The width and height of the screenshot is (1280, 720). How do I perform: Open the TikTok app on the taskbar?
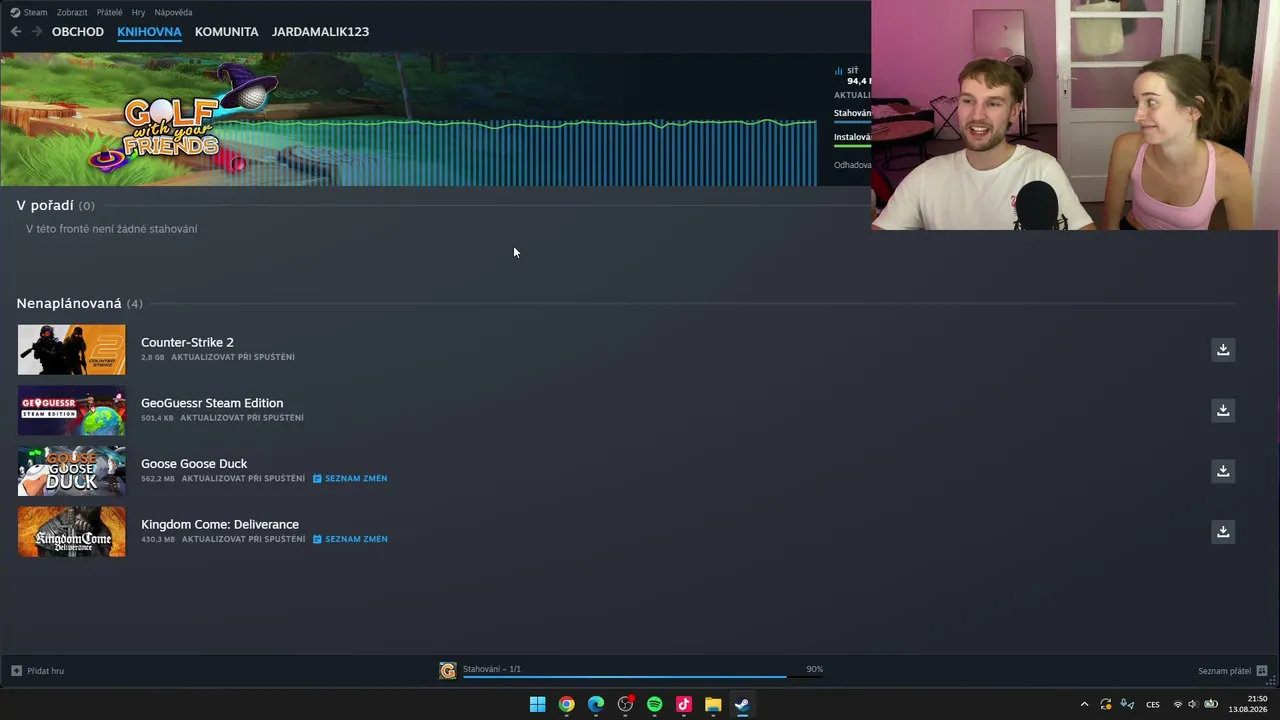coord(684,704)
